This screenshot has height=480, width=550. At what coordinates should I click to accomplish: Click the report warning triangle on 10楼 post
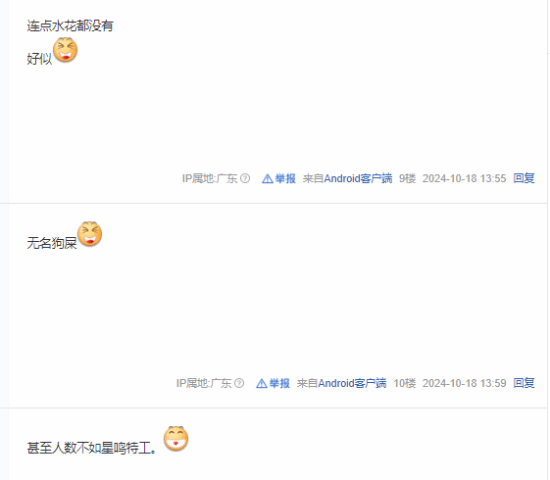261,383
